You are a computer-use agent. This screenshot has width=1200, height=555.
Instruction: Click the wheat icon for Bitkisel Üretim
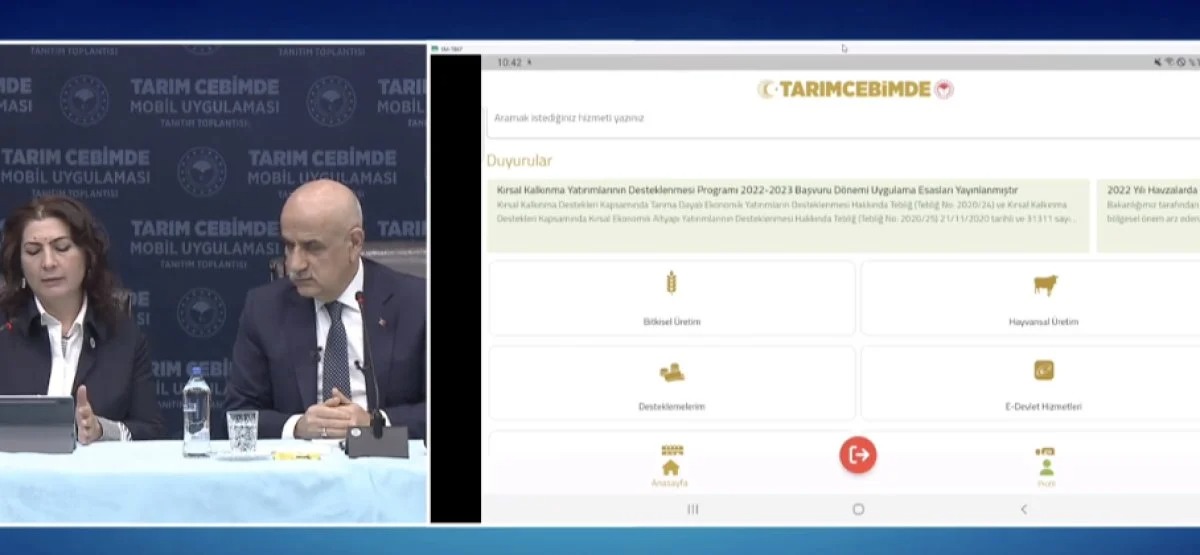point(671,283)
